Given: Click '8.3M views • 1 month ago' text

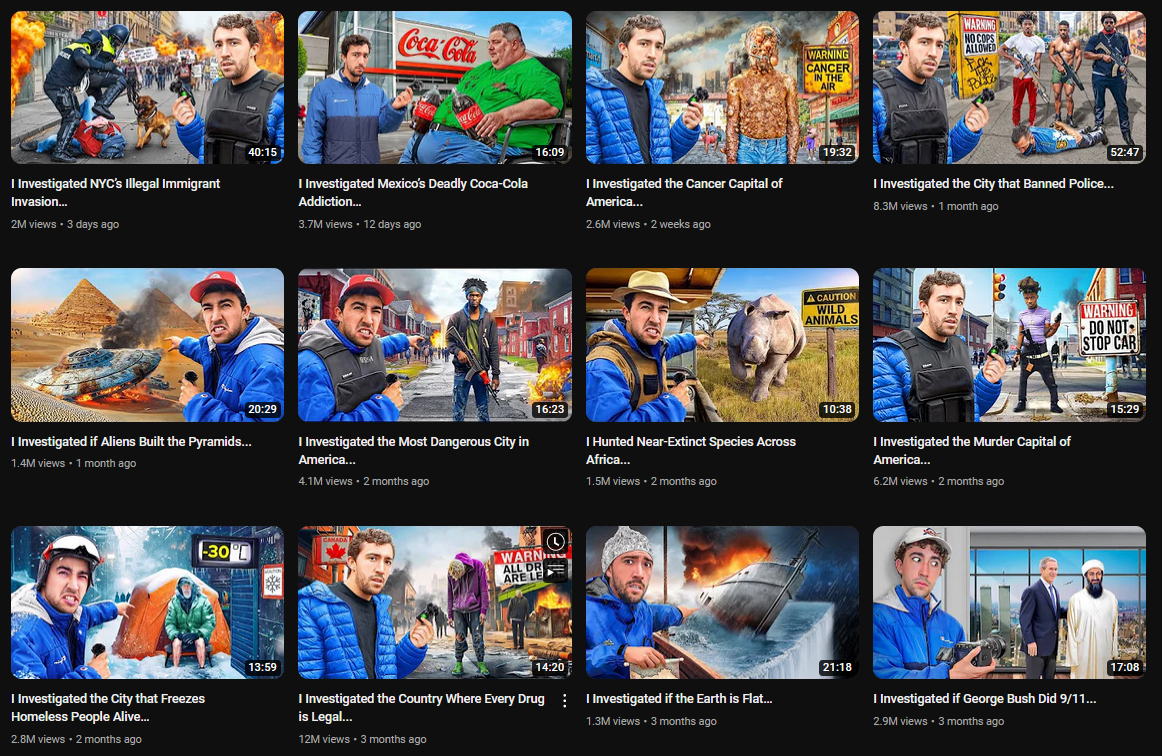Looking at the screenshot, I should [x=936, y=206].
